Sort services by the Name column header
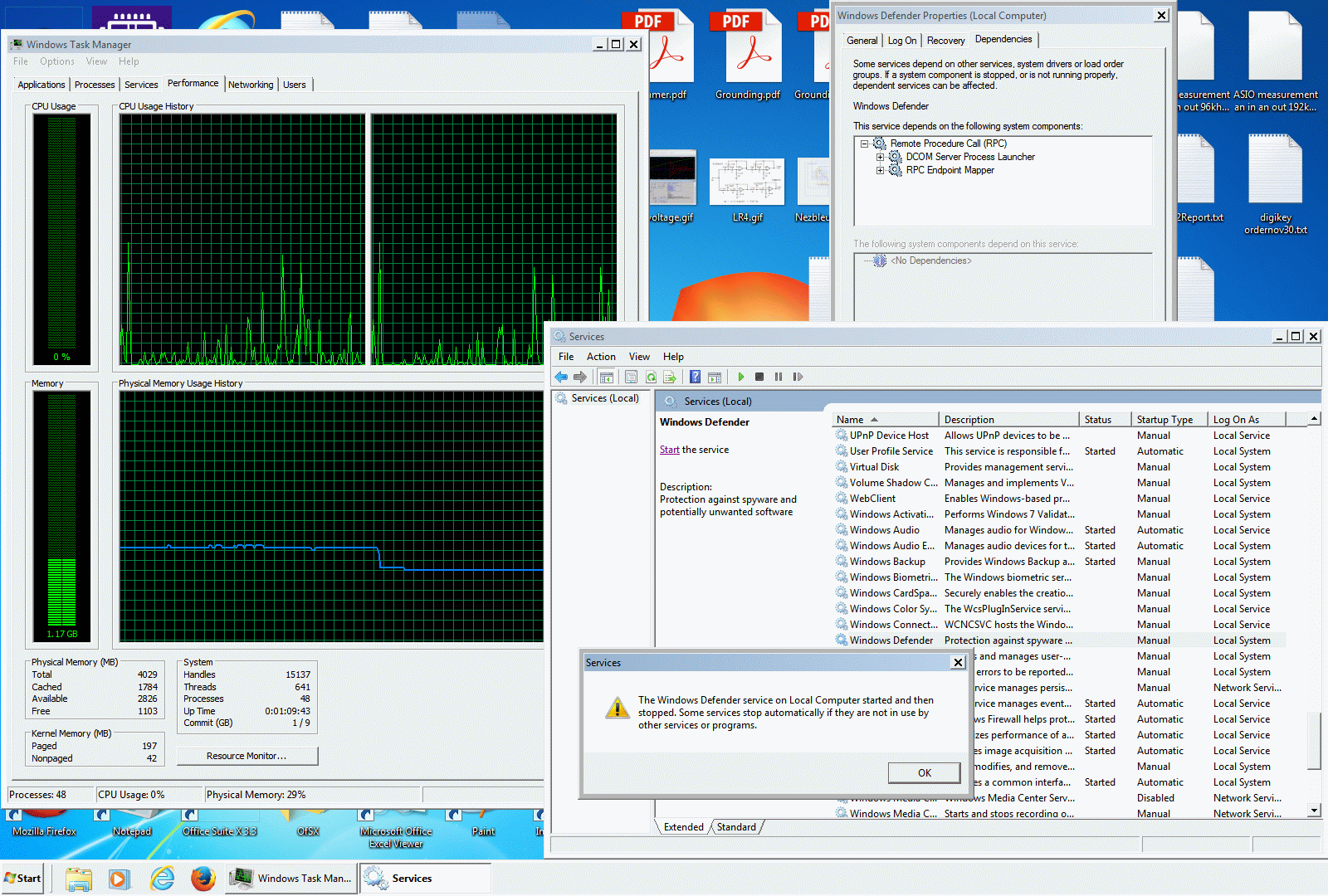 (885, 420)
